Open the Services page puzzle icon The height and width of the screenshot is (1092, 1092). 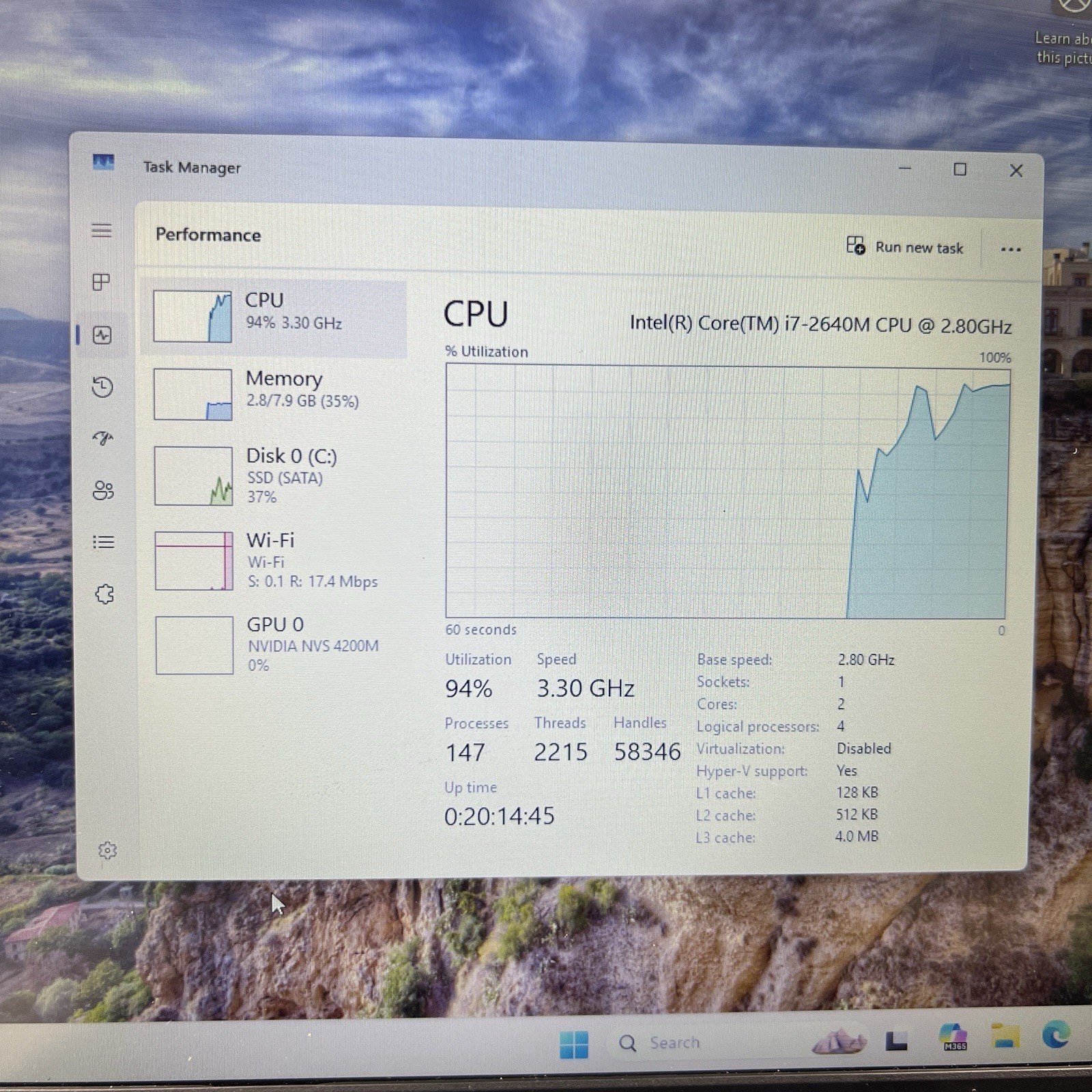click(x=104, y=594)
